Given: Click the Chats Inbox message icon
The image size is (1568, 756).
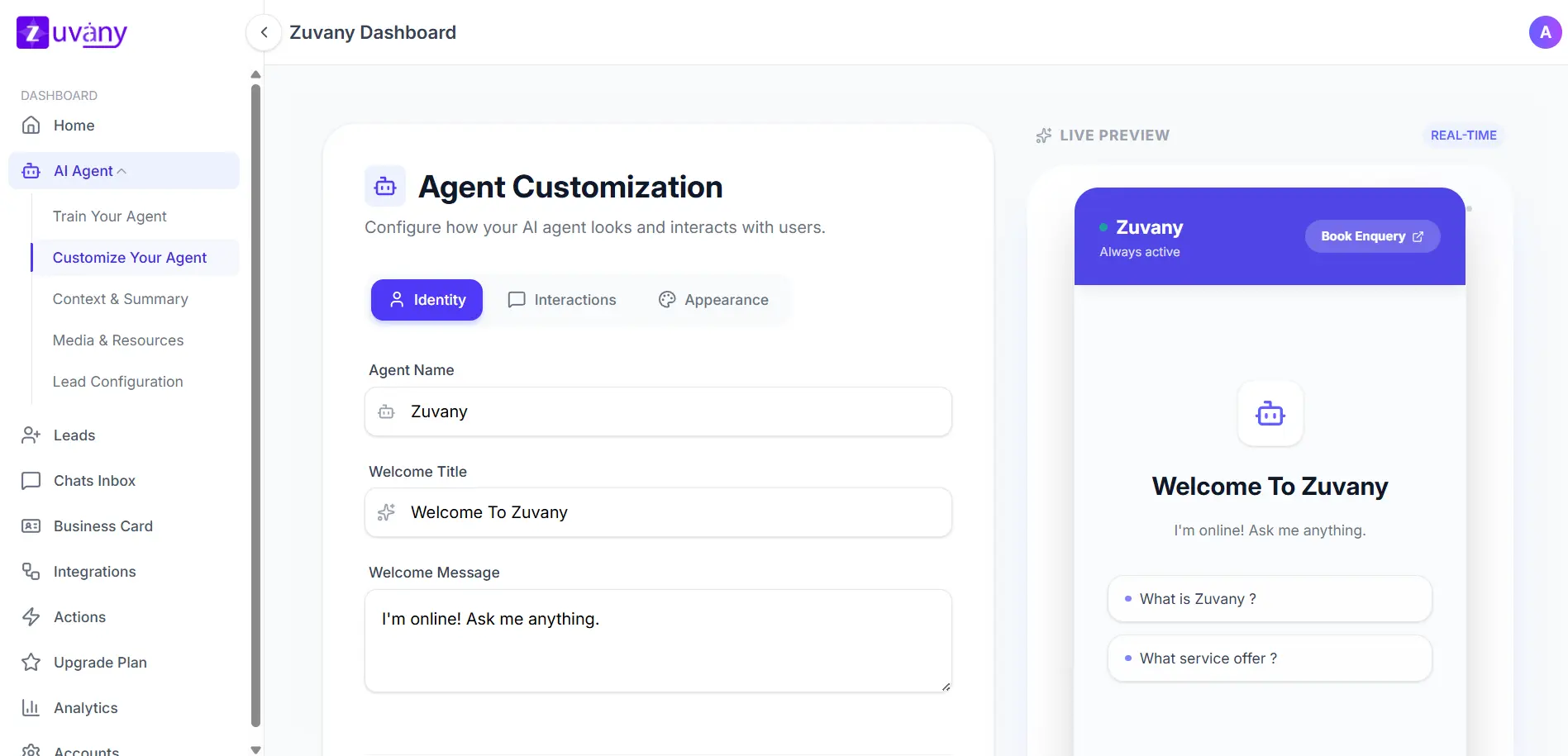Looking at the screenshot, I should pyautogui.click(x=31, y=480).
